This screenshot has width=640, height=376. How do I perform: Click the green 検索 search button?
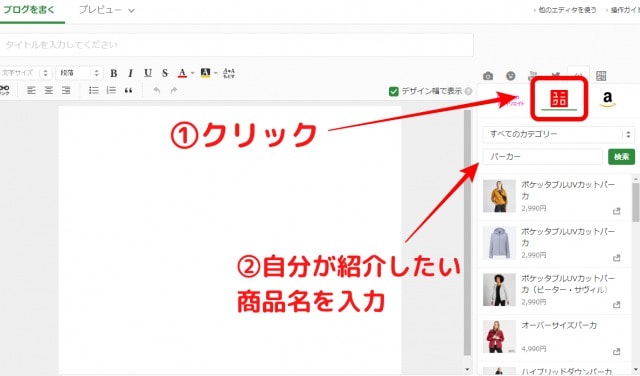pyautogui.click(x=621, y=157)
